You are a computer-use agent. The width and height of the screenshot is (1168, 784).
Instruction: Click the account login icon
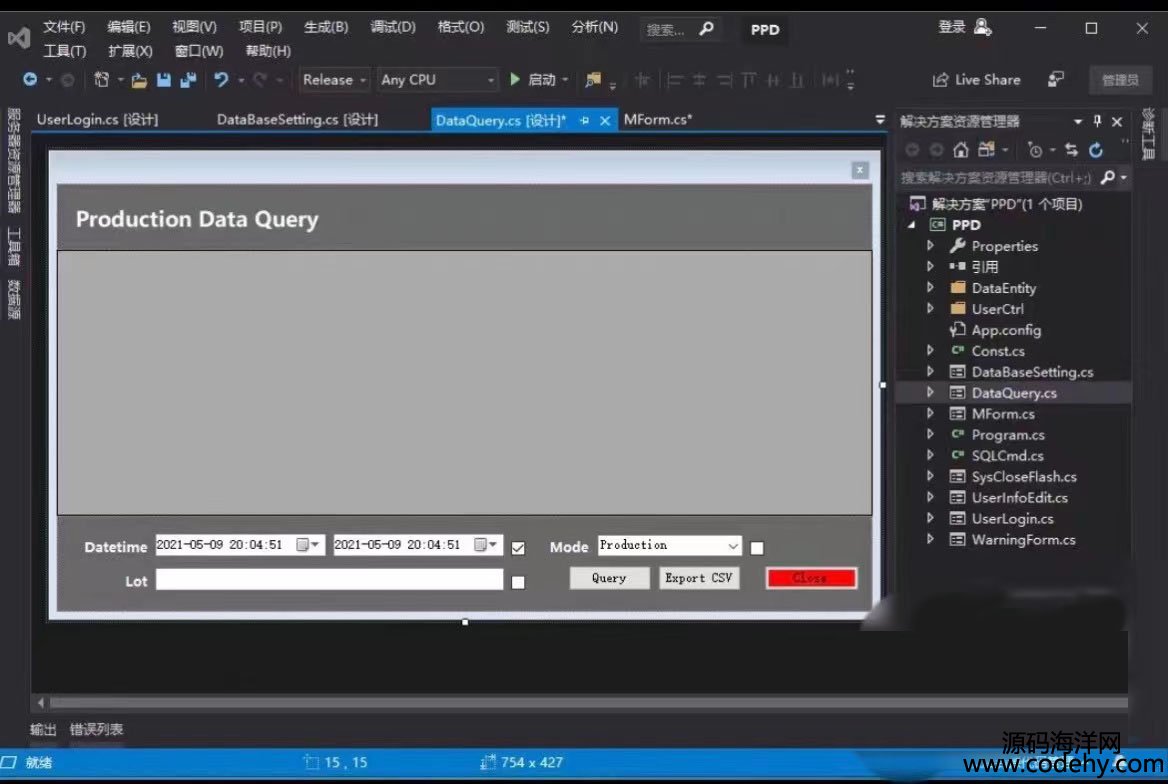[x=983, y=28]
